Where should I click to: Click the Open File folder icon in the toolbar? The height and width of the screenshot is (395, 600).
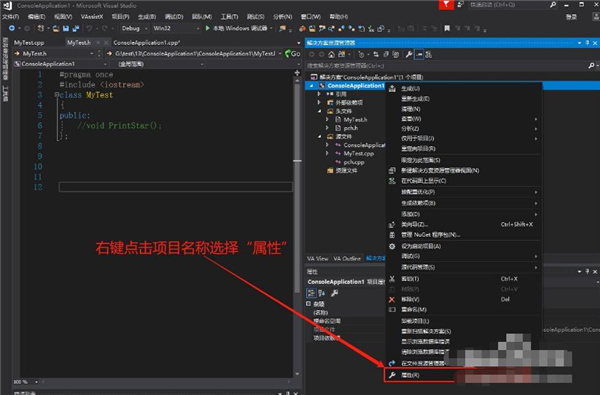click(x=56, y=28)
